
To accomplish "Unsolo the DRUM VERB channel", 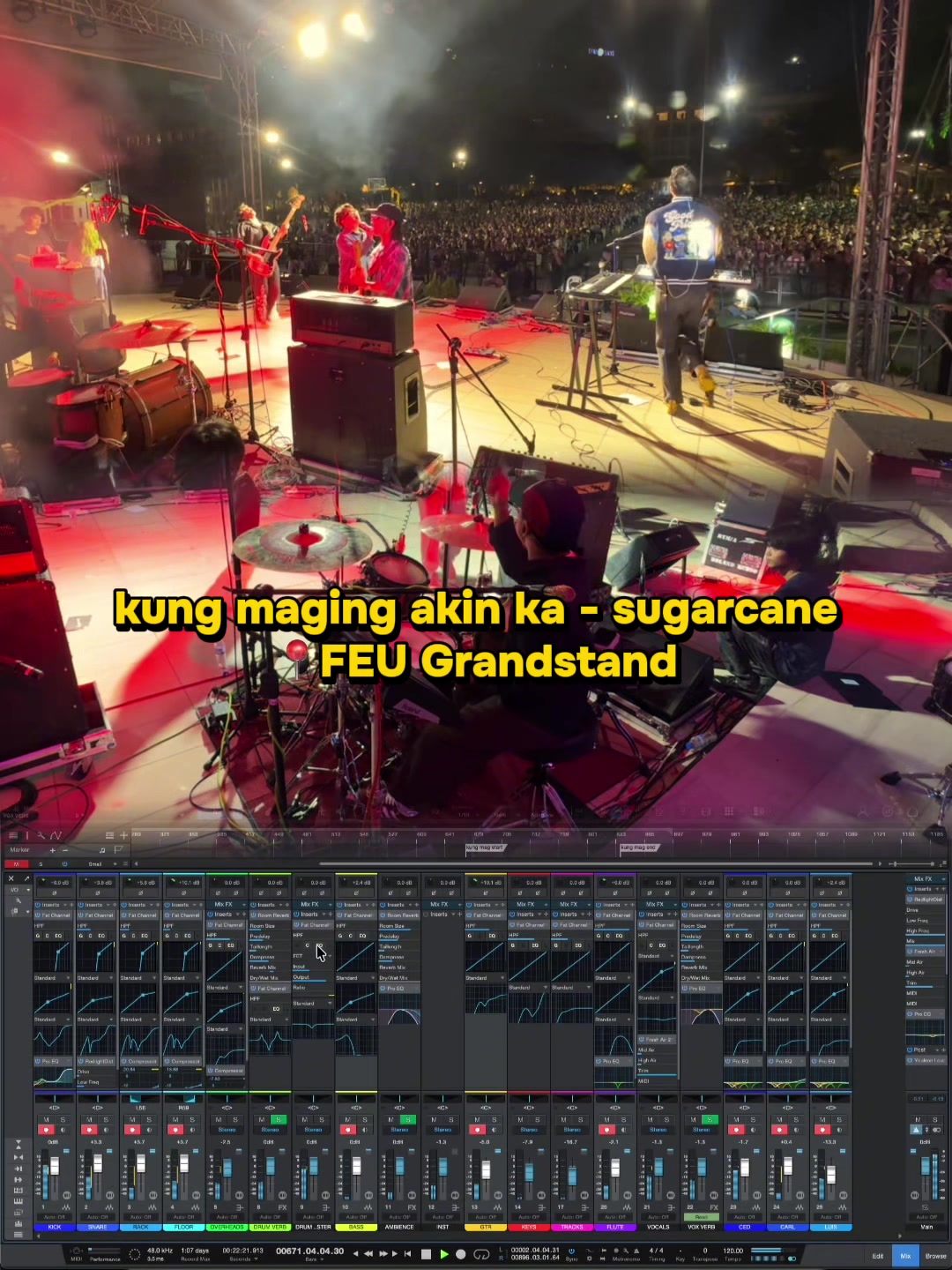I will pyautogui.click(x=279, y=1119).
